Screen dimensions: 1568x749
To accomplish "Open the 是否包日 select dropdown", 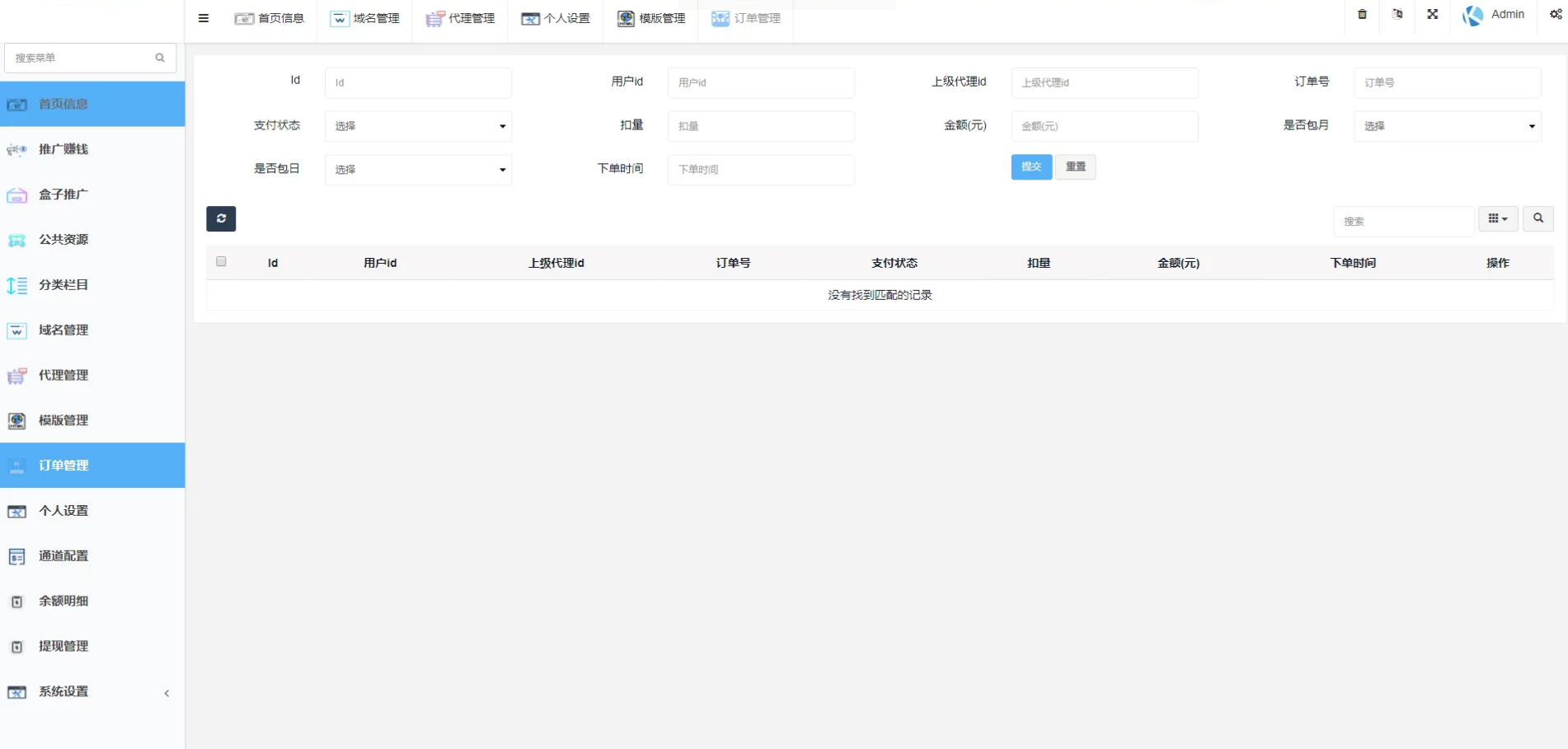I will tap(418, 170).
